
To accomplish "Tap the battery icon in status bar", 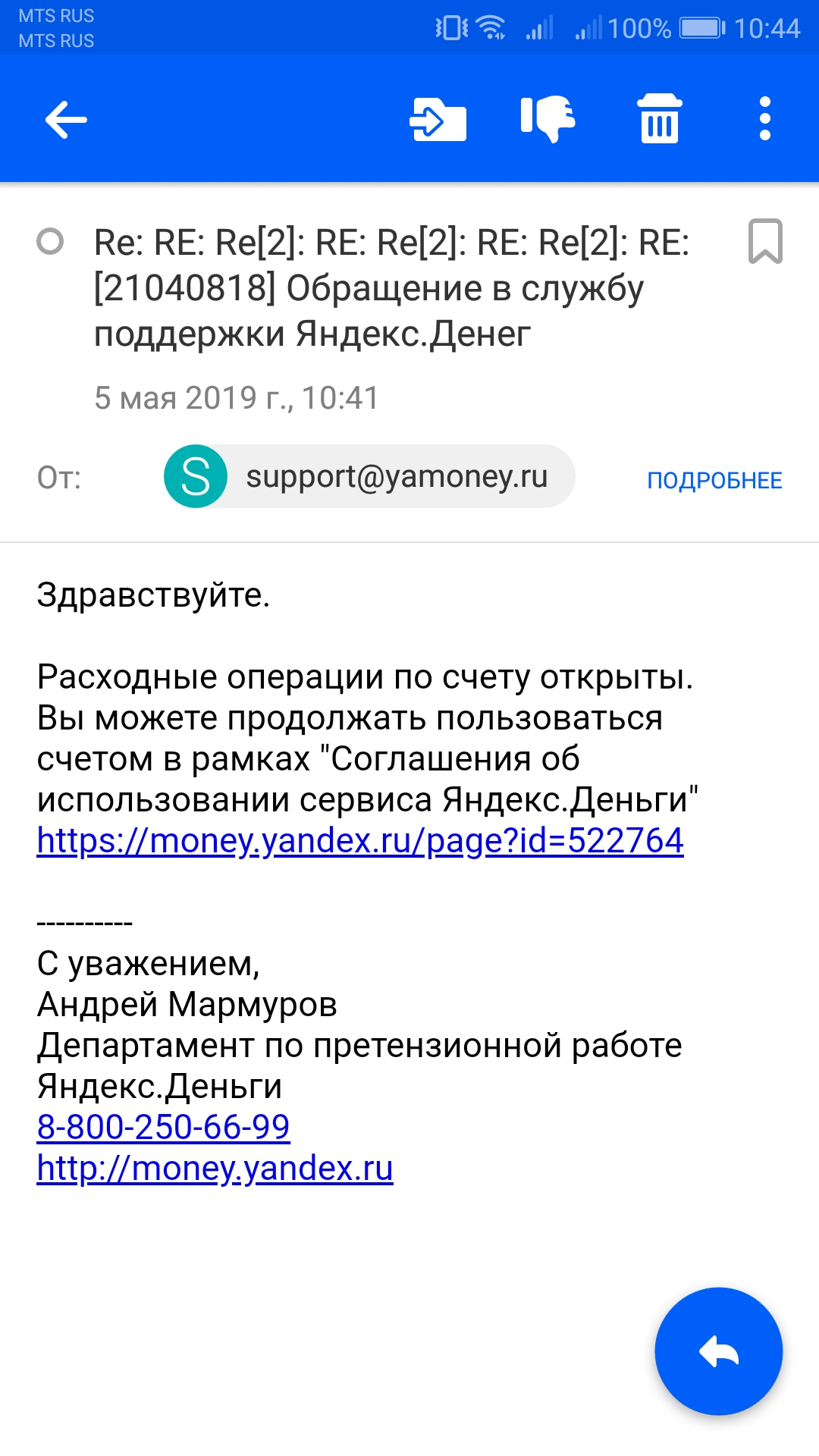I will pyautogui.click(x=702, y=29).
